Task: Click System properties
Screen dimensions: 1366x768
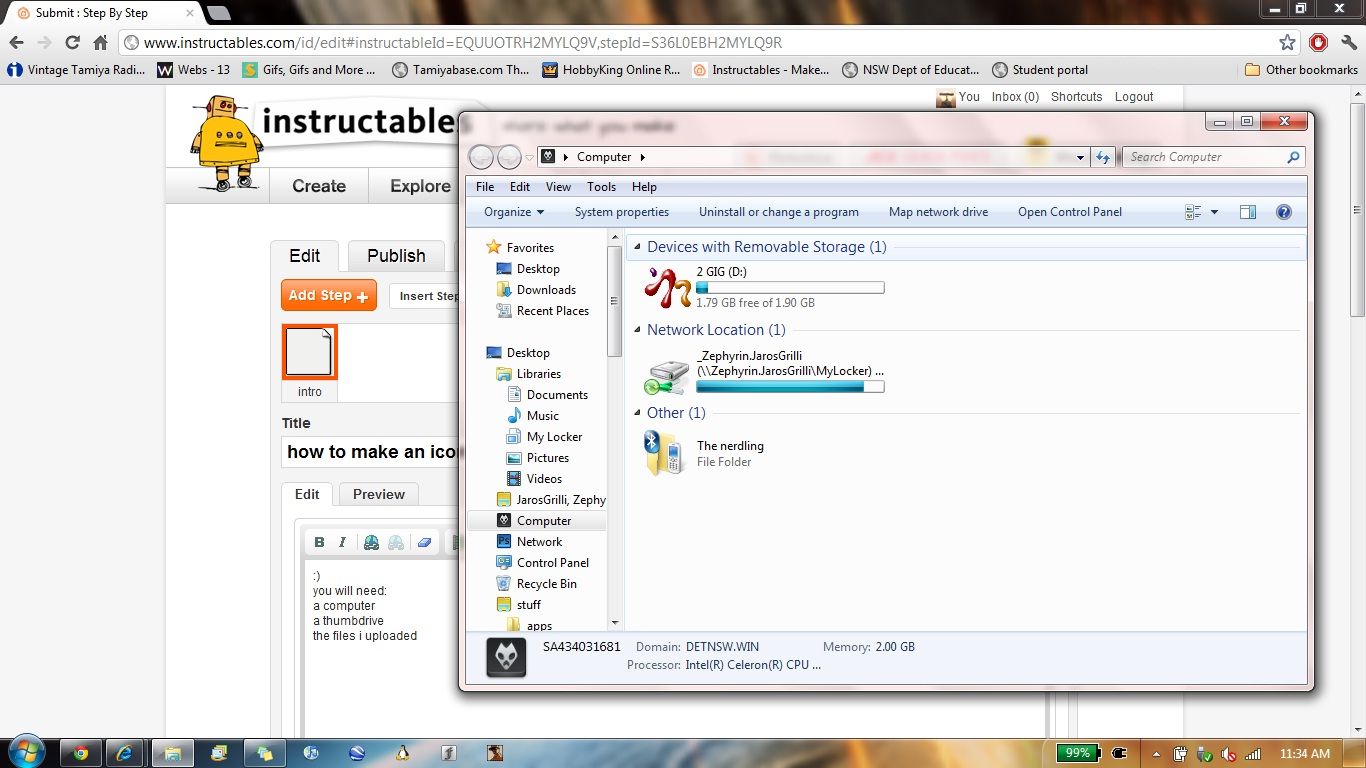Action: (622, 212)
